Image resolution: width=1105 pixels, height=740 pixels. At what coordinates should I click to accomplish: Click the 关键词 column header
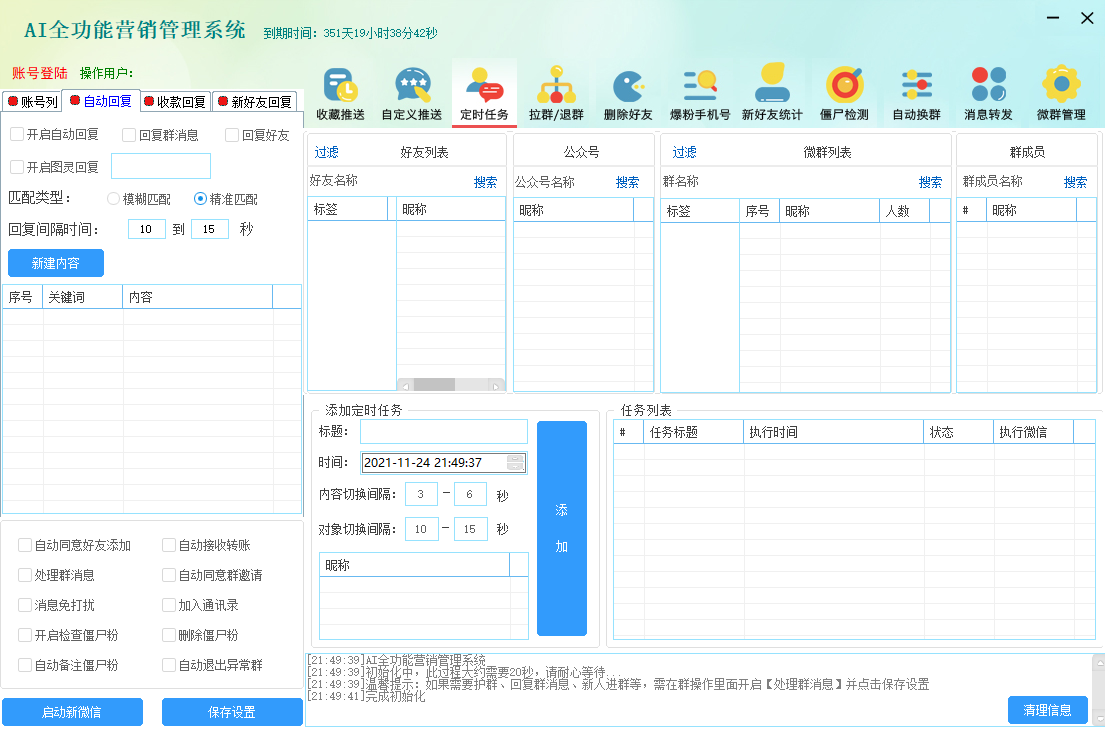click(82, 297)
